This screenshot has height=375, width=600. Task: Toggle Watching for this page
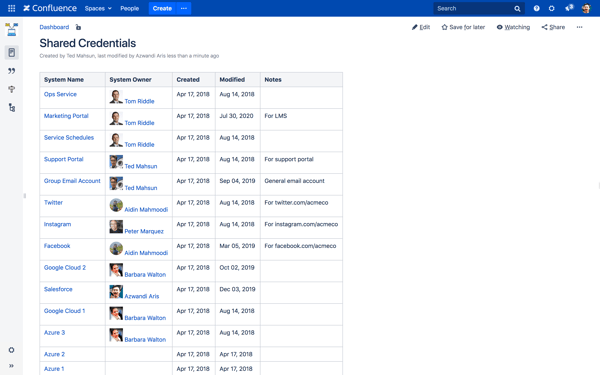click(513, 27)
